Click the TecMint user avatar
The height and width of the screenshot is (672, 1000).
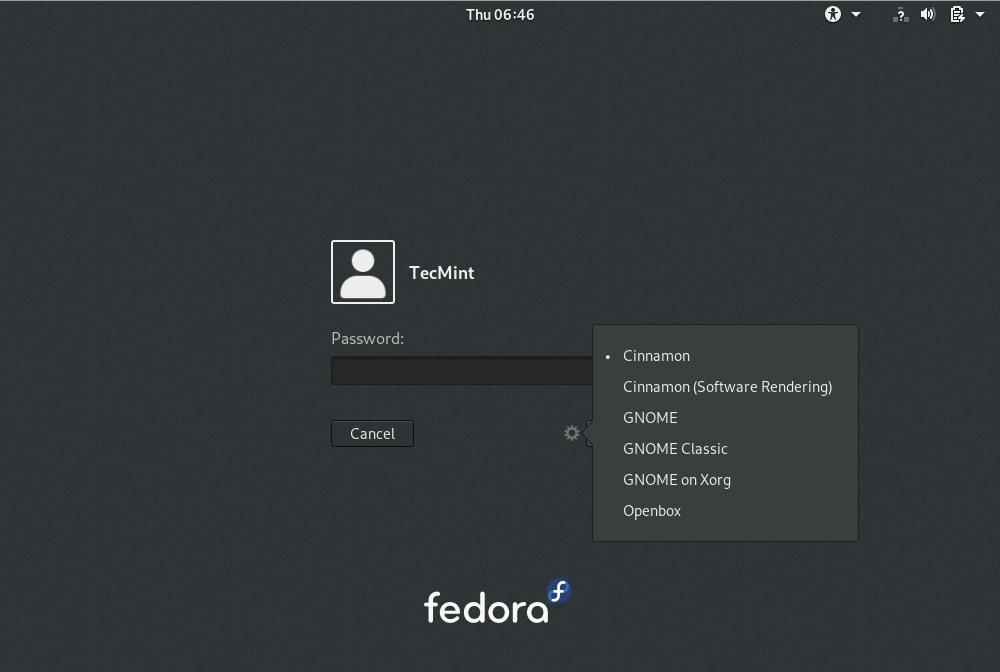(363, 272)
